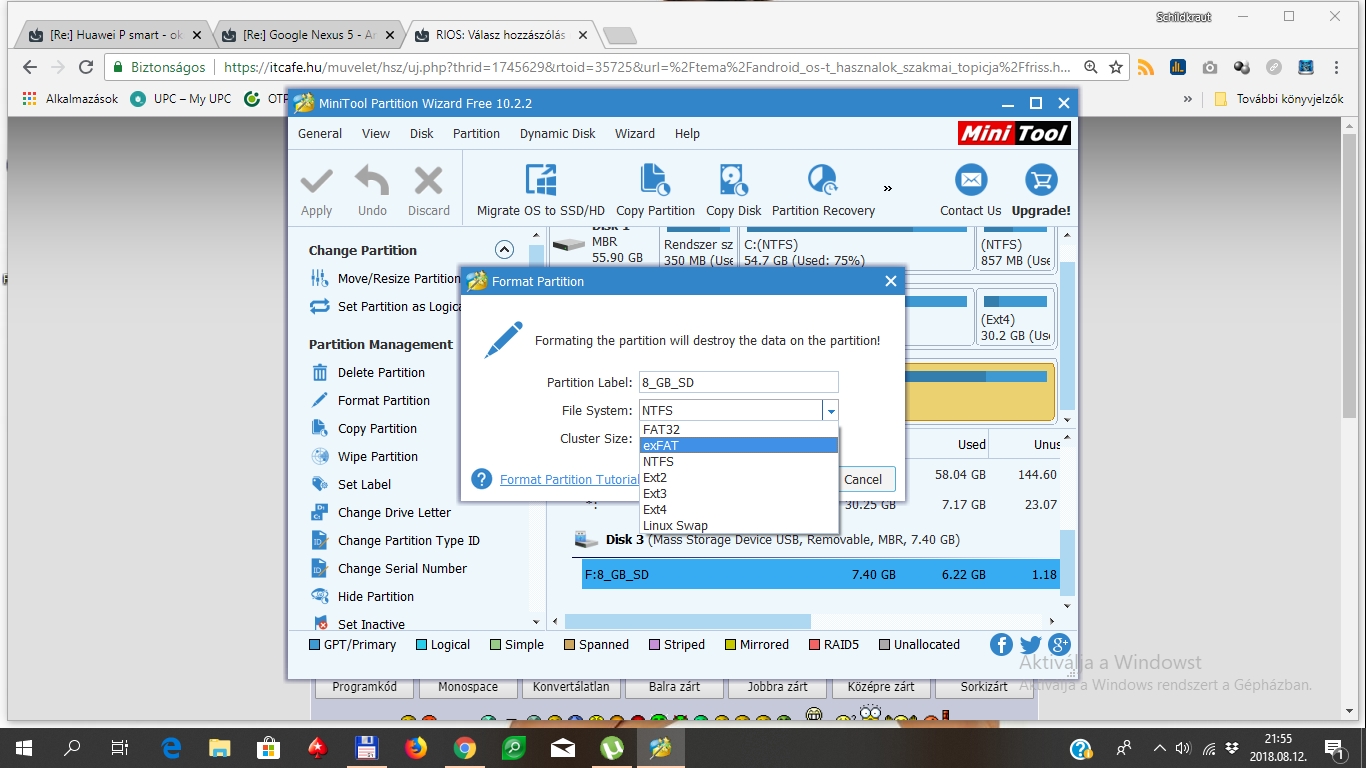The width and height of the screenshot is (1366, 768).
Task: Open Windows Start menu
Action: point(24,747)
